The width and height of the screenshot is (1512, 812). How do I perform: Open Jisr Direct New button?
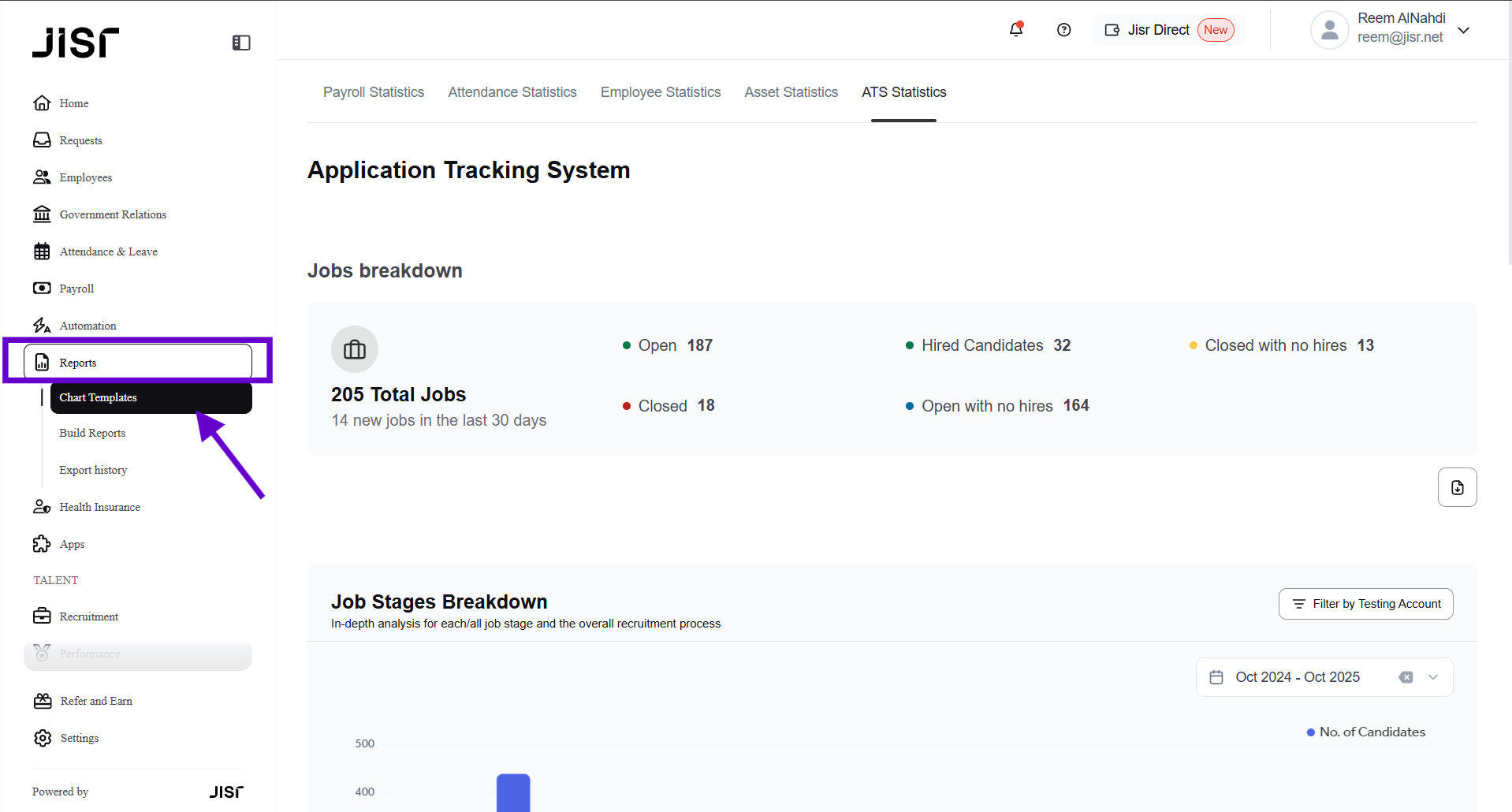click(1169, 30)
